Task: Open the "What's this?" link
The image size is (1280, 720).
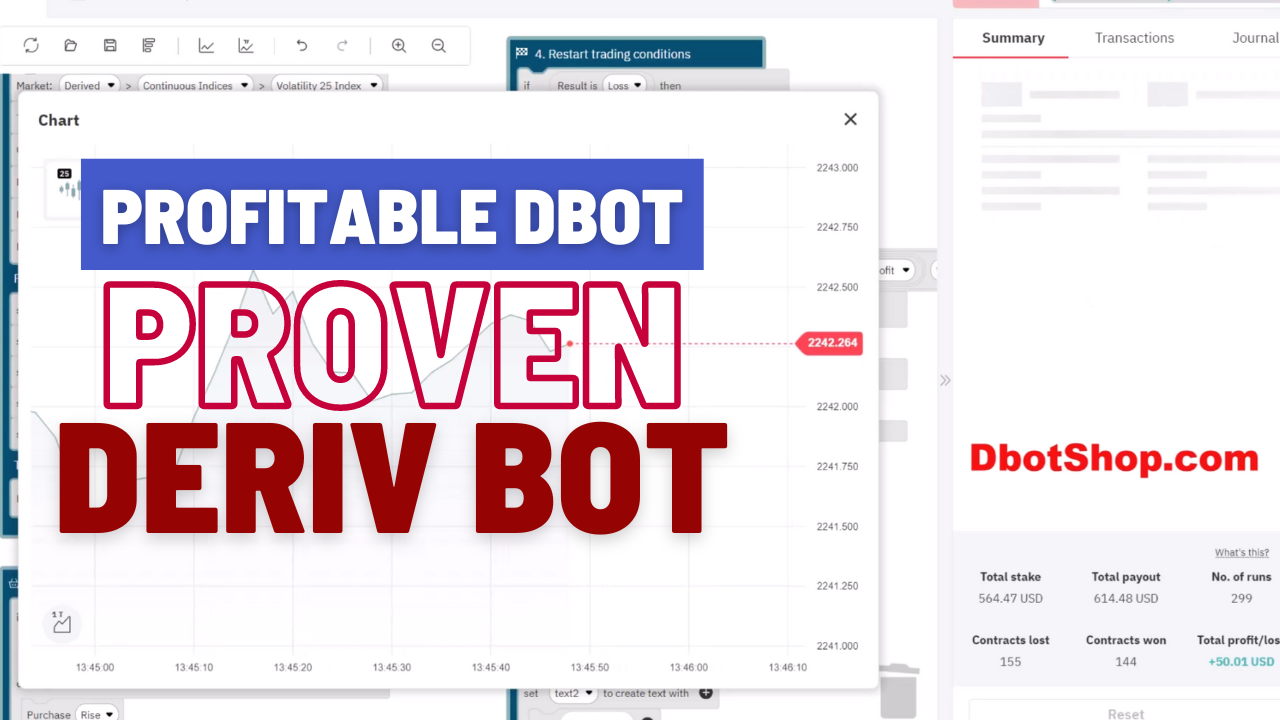Action: pyautogui.click(x=1241, y=552)
